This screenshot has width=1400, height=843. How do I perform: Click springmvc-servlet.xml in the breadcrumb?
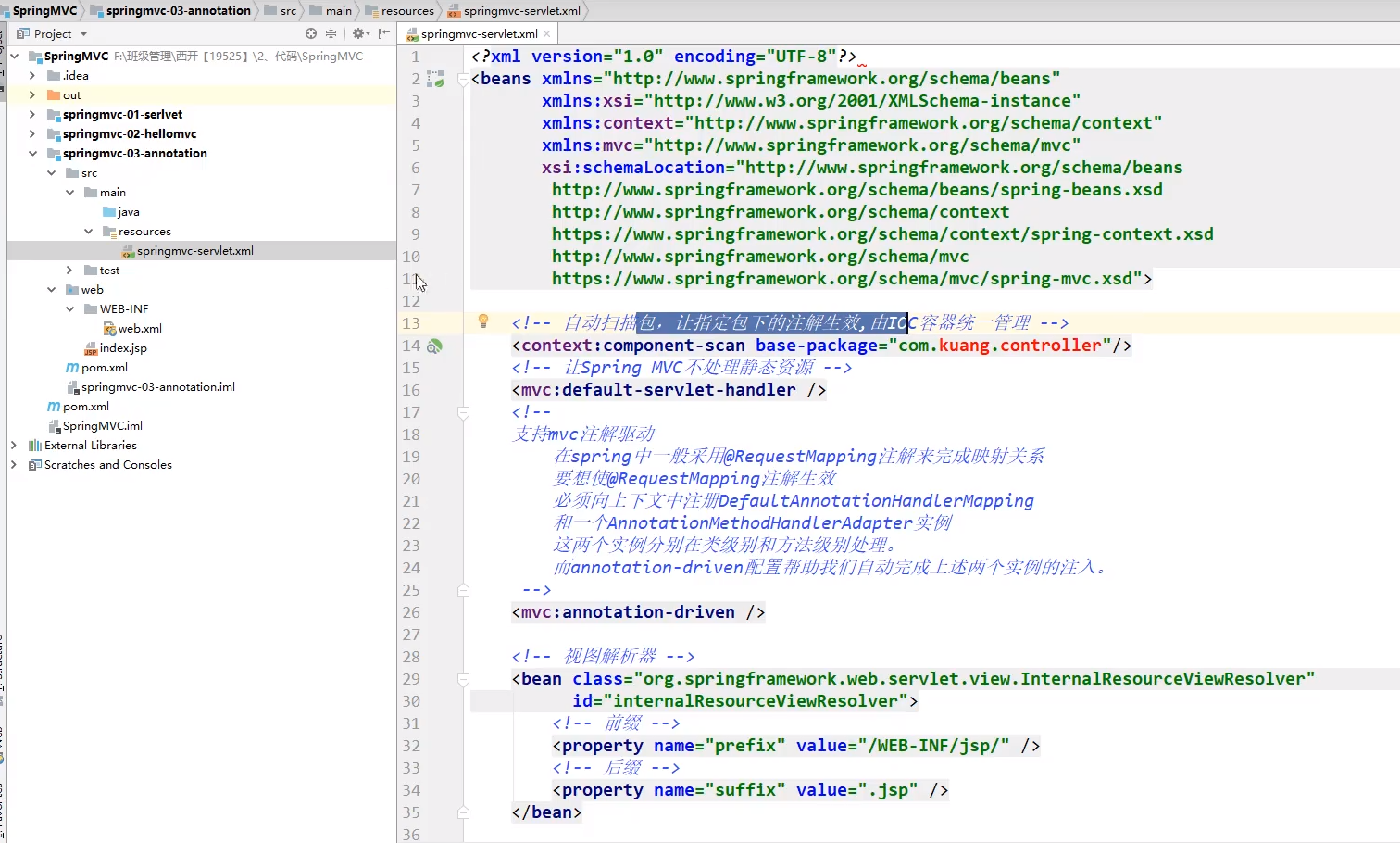(522, 11)
